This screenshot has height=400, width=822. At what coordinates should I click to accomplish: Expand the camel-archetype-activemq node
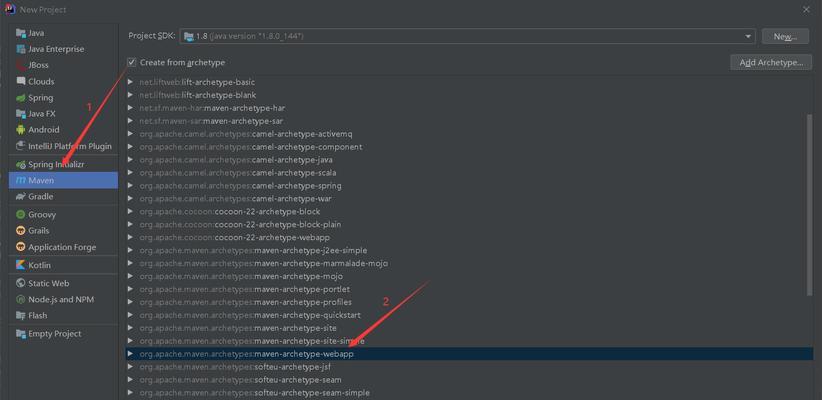(x=130, y=134)
